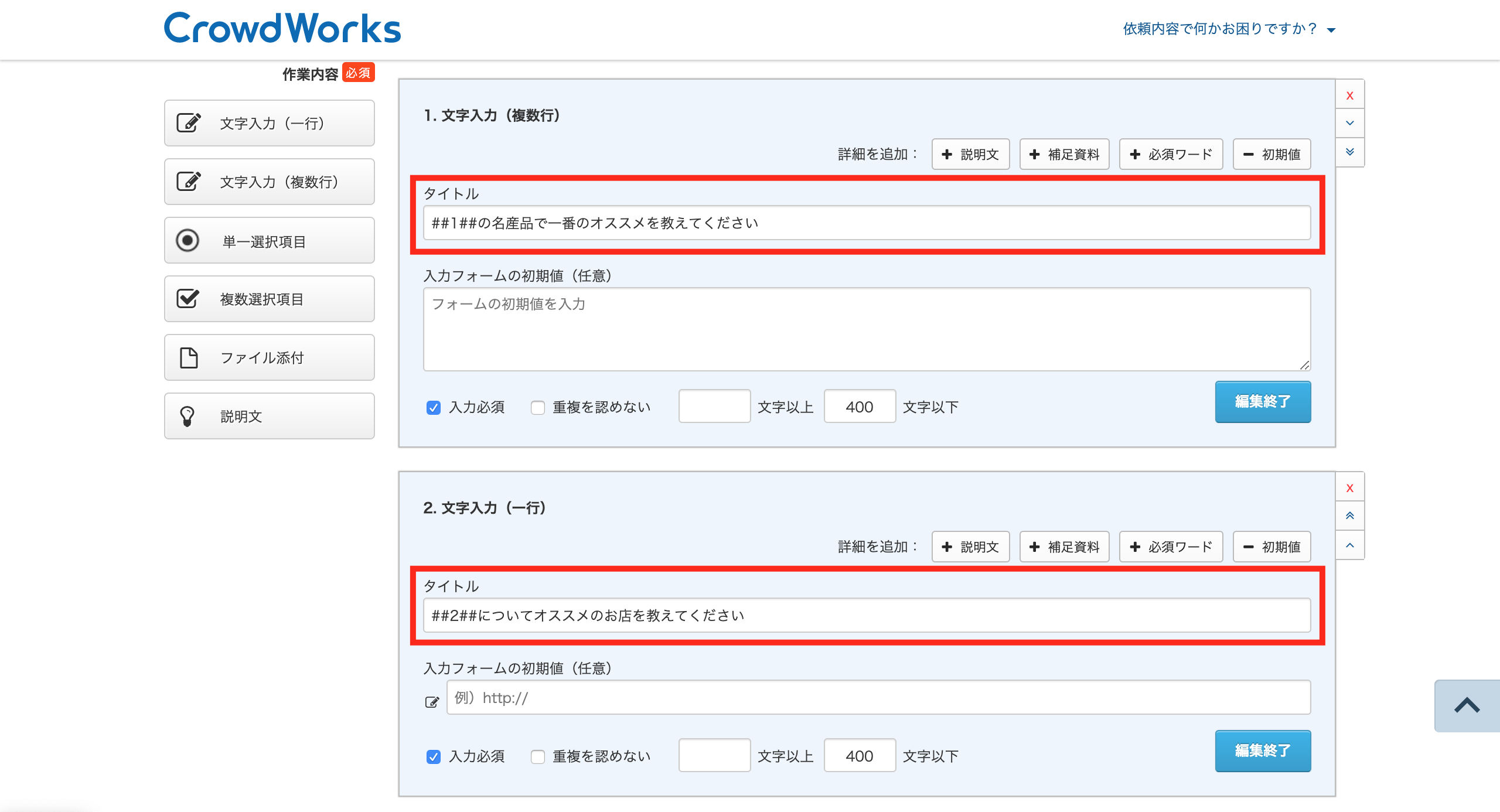The width and height of the screenshot is (1500, 812).
Task: Add a 単一選択項目 question type
Action: pos(270,241)
